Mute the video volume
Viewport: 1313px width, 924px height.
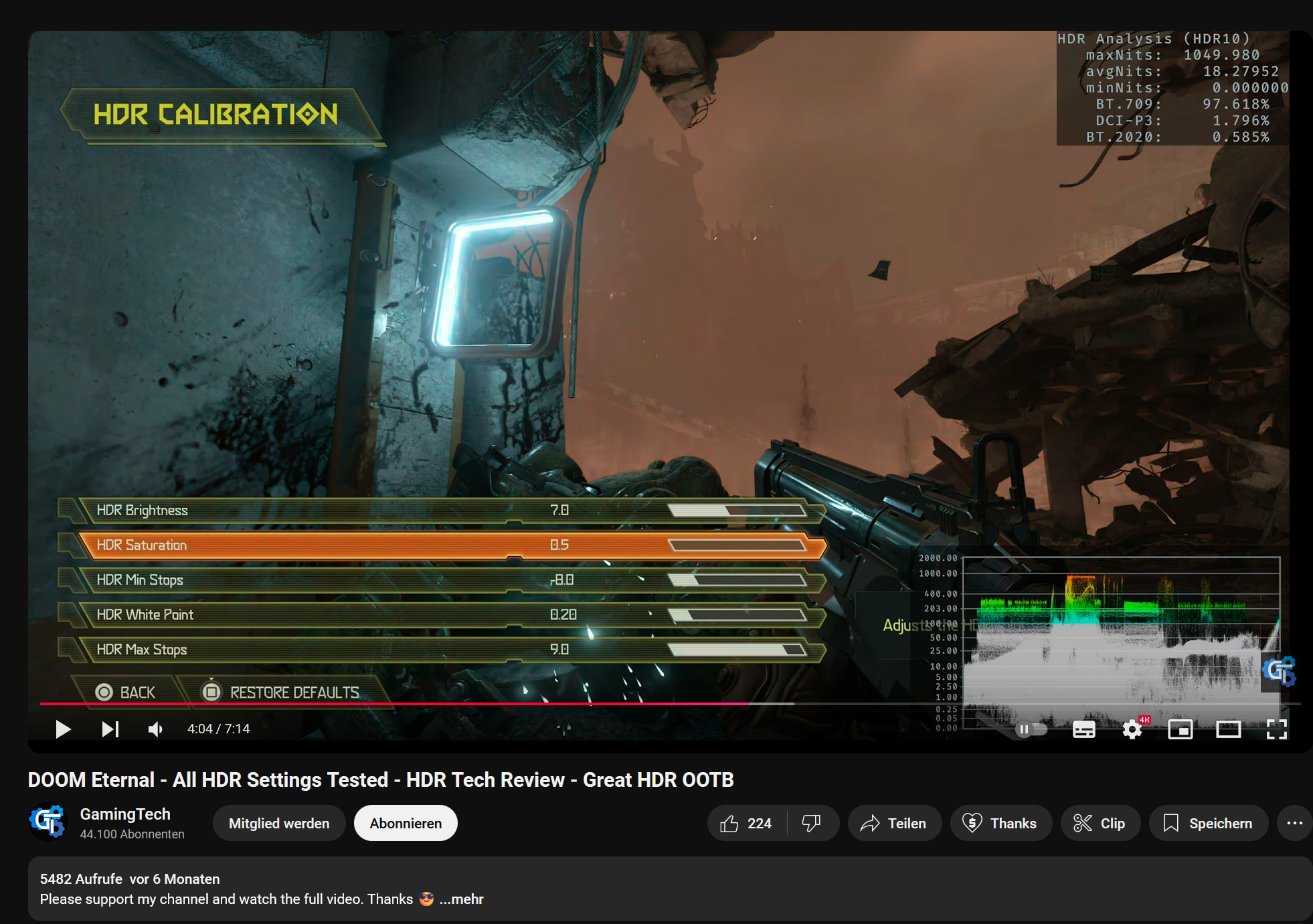(155, 729)
